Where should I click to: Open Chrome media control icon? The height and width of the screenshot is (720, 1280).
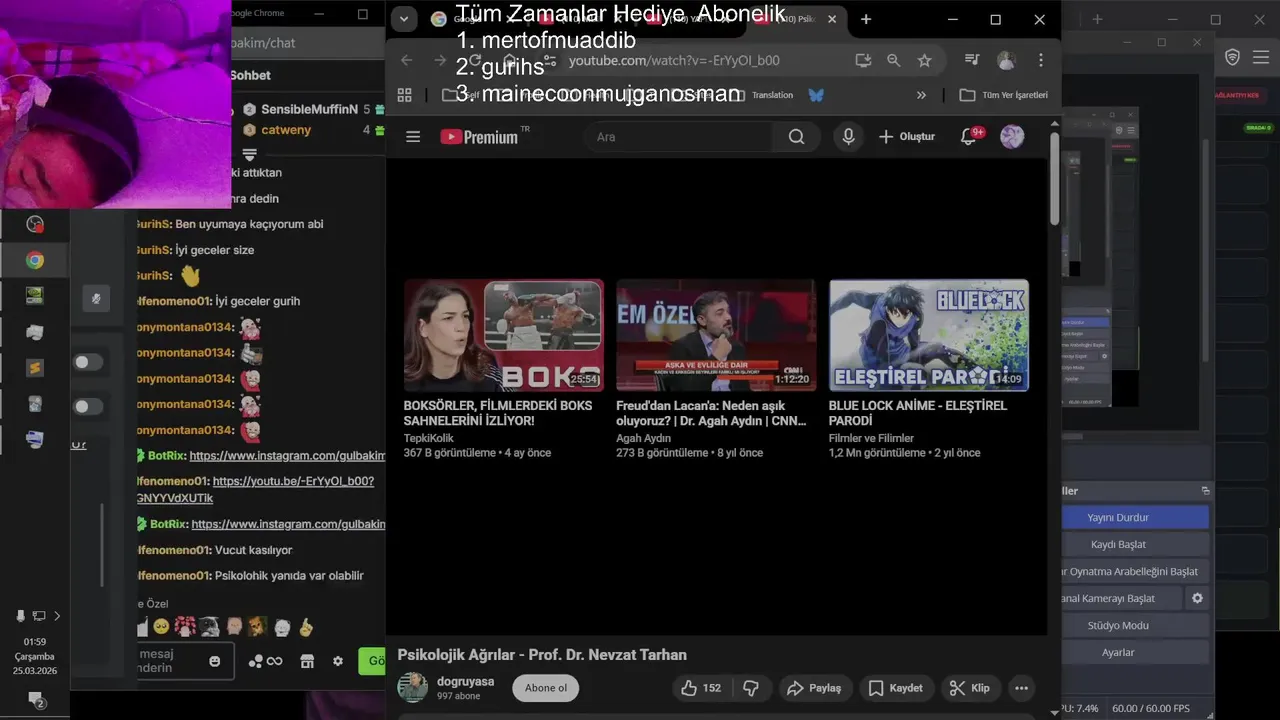click(x=971, y=60)
